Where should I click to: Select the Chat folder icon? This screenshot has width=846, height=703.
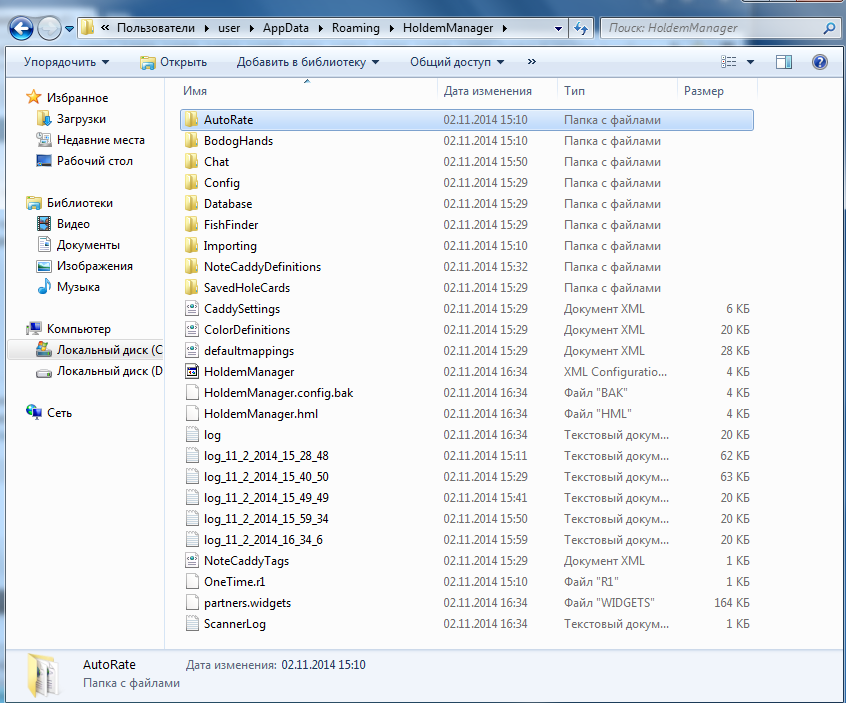click(x=192, y=162)
